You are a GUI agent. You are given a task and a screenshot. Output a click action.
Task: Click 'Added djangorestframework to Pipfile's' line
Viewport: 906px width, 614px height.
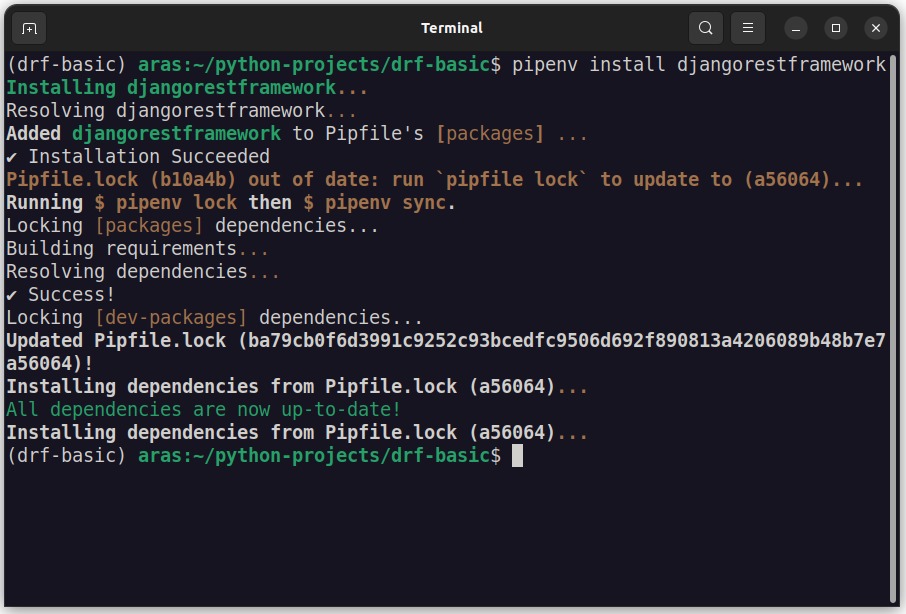(297, 134)
